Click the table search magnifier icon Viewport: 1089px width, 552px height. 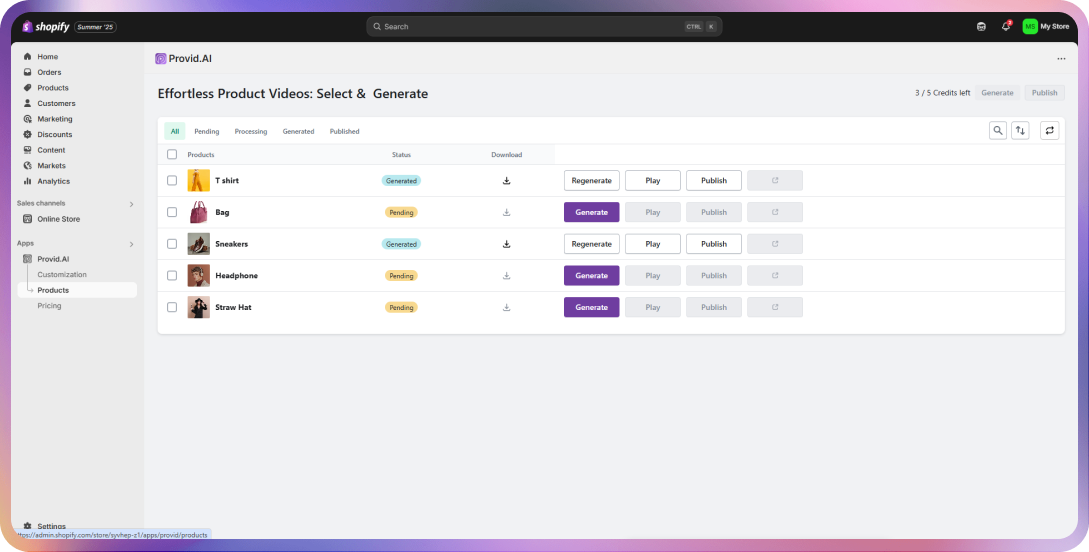[x=997, y=130]
